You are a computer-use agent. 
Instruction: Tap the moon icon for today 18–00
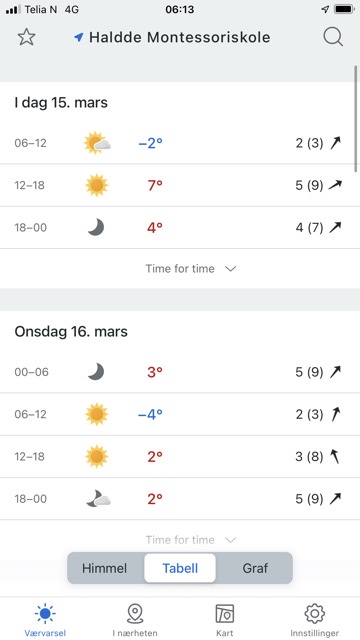click(x=96, y=227)
